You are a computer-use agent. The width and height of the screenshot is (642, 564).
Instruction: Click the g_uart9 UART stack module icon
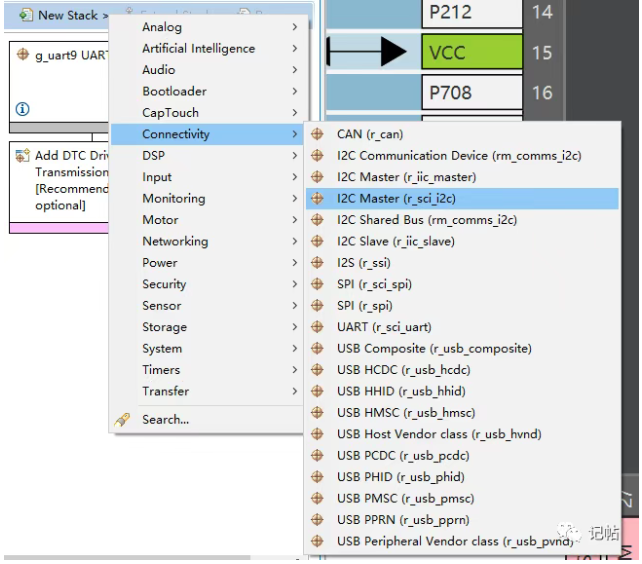click(x=23, y=54)
